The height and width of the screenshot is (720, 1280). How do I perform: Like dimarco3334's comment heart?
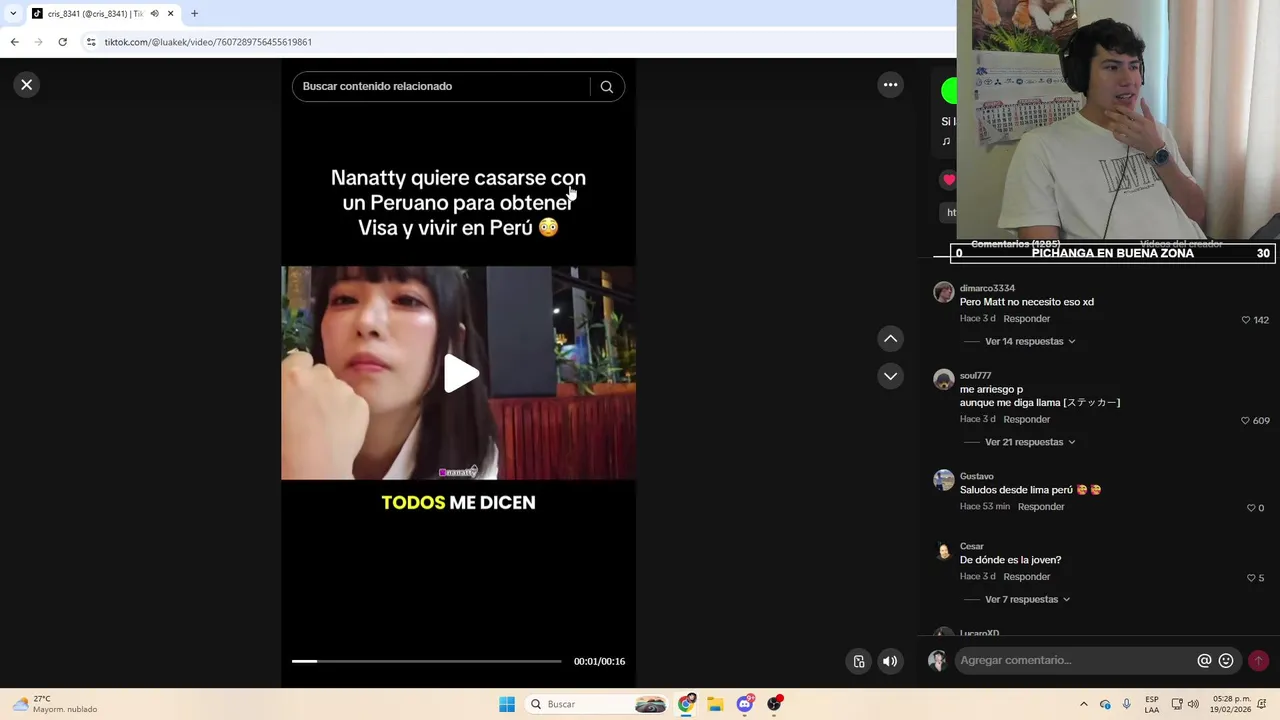[x=1246, y=320]
